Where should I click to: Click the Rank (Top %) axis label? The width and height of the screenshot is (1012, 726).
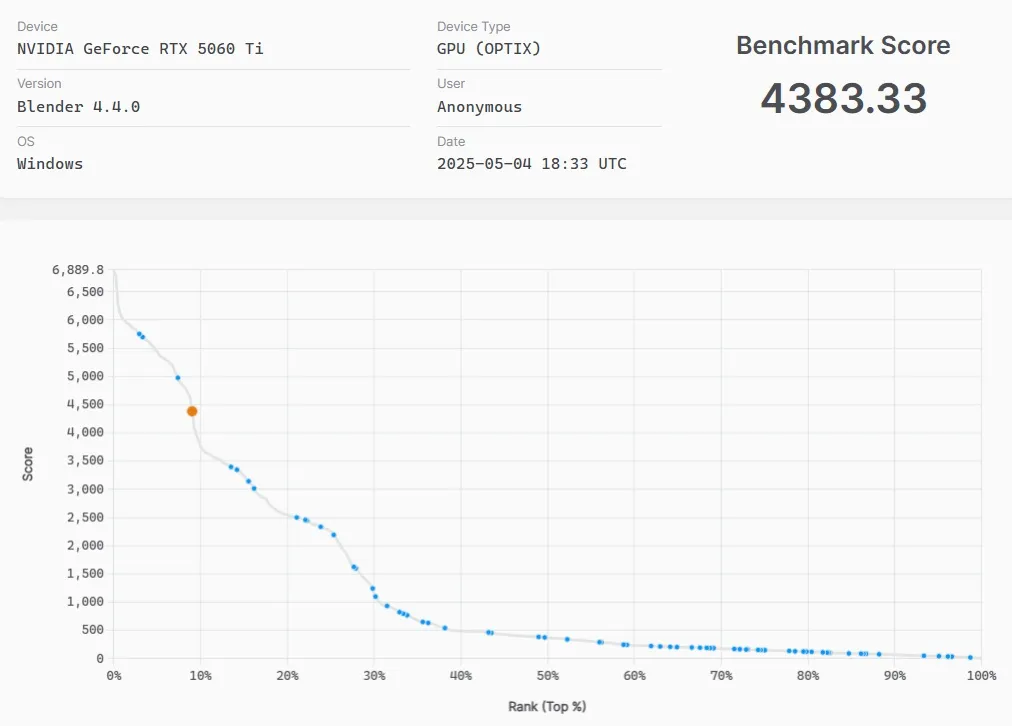point(547,706)
